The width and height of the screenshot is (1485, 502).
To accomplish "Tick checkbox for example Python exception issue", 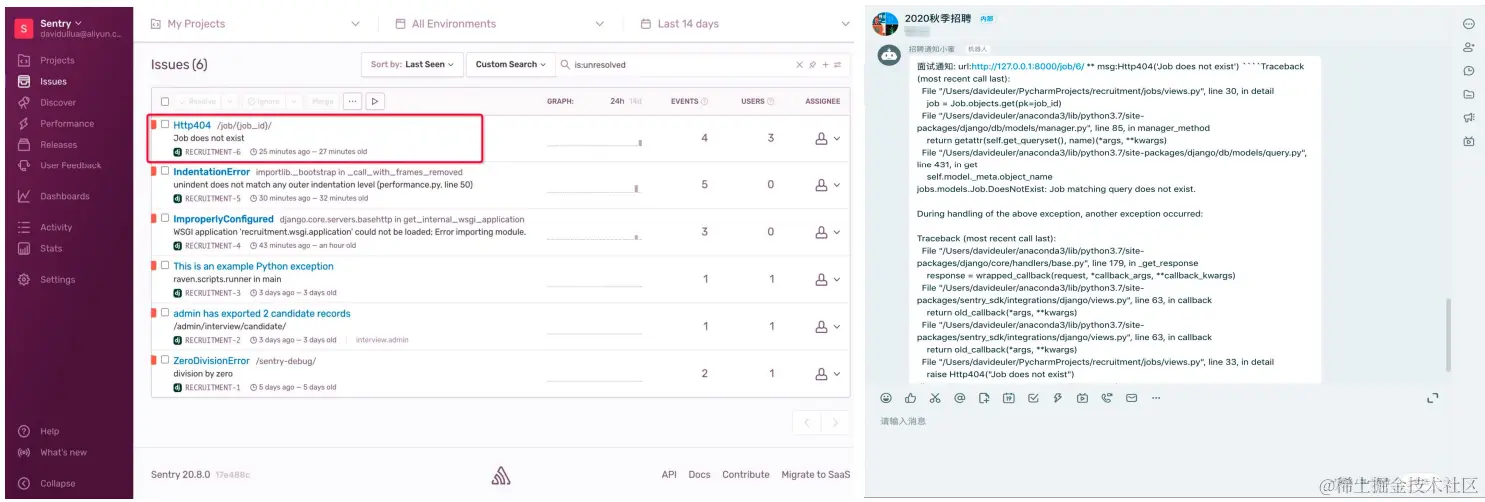I will (166, 266).
